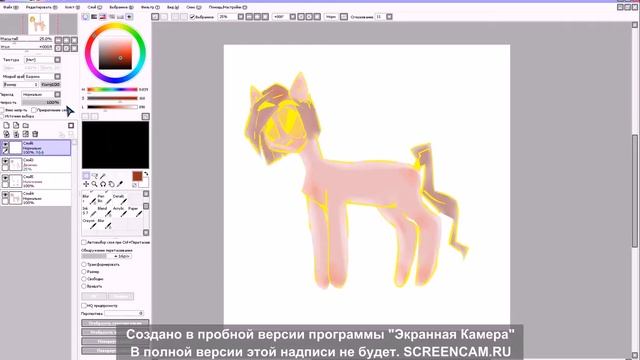Pick the Blend brush
This screenshot has height=360, width=640.
pyautogui.click(x=104, y=211)
